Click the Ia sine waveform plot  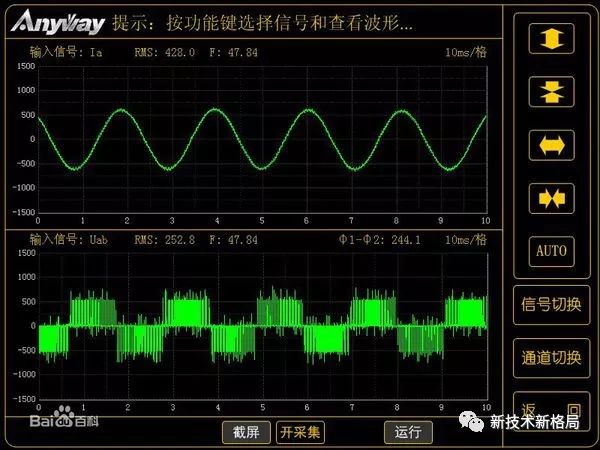tap(262, 139)
